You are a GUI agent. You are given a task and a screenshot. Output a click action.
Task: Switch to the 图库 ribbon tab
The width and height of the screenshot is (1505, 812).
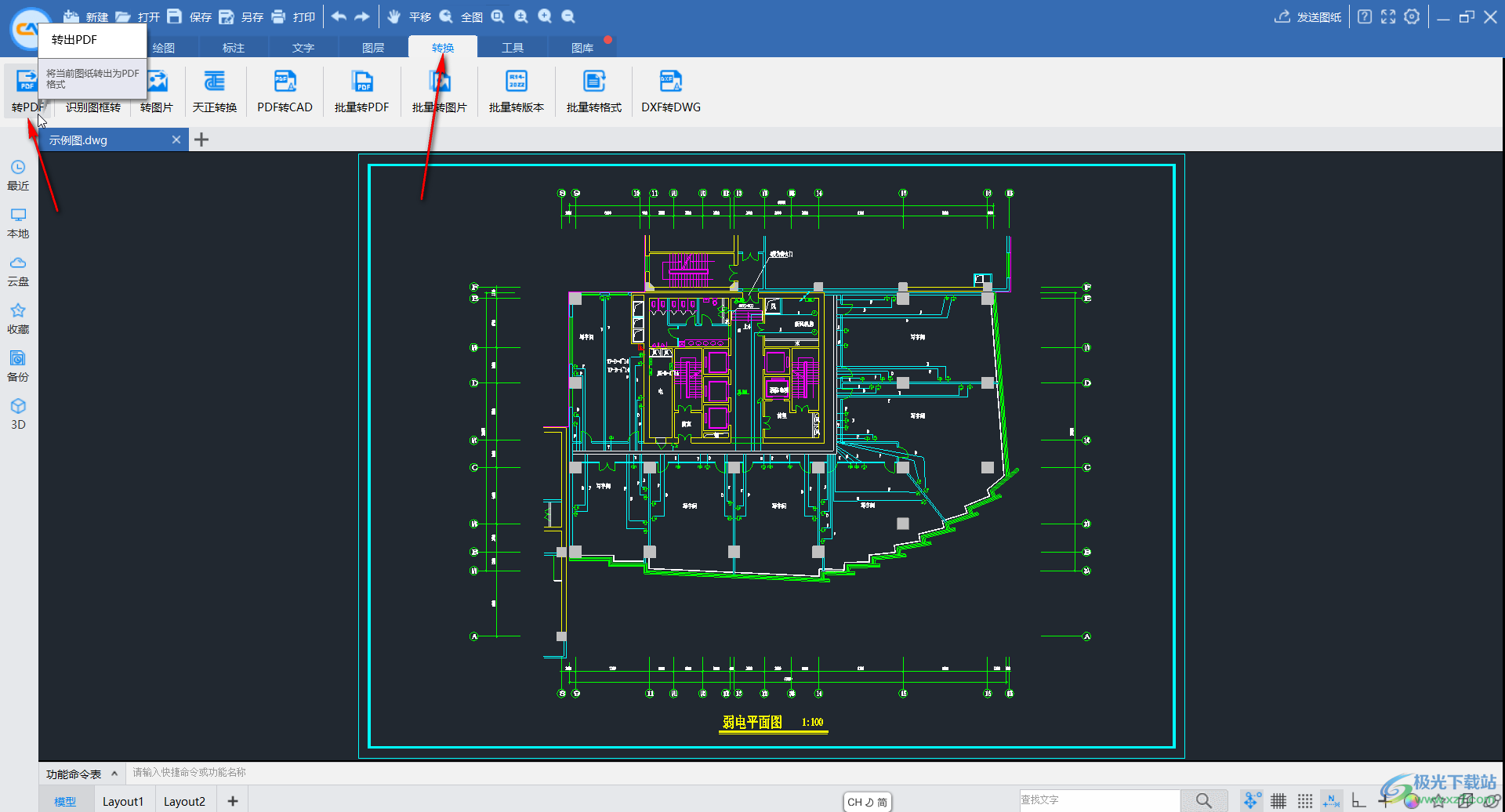click(x=582, y=48)
